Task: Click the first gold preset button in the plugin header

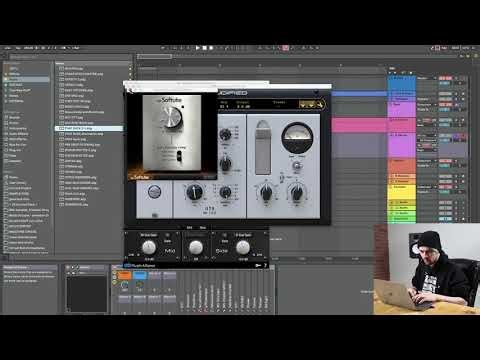Action: (x=303, y=104)
